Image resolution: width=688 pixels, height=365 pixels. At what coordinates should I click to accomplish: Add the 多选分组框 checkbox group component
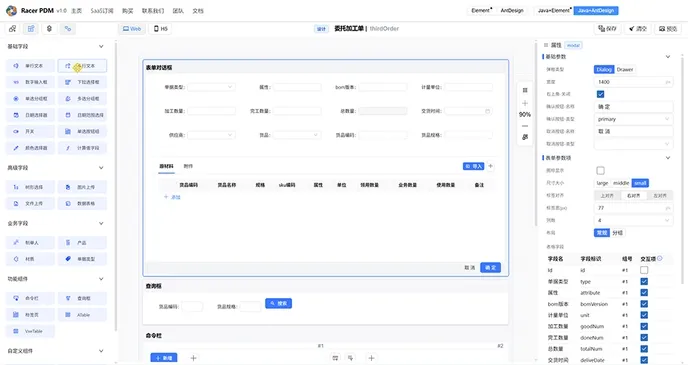pyautogui.click(x=82, y=99)
